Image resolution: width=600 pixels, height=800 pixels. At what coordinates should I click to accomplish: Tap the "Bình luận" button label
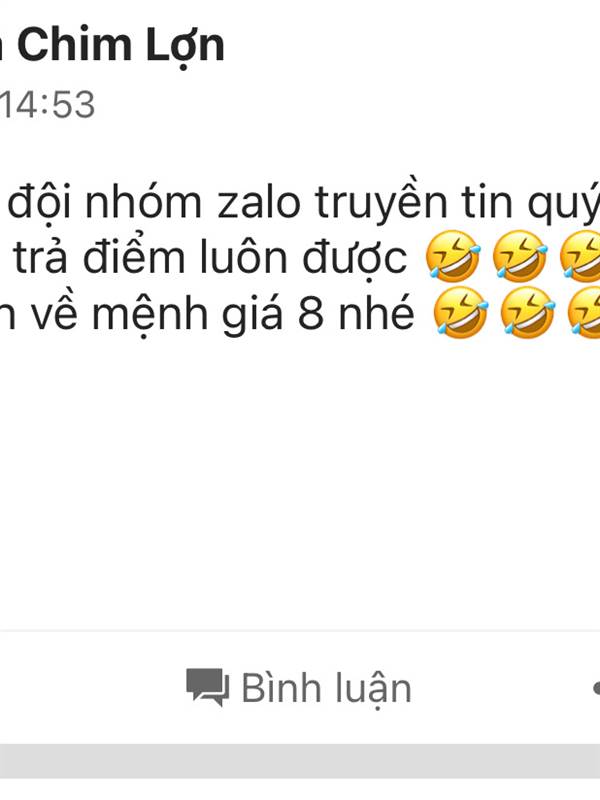pos(326,689)
